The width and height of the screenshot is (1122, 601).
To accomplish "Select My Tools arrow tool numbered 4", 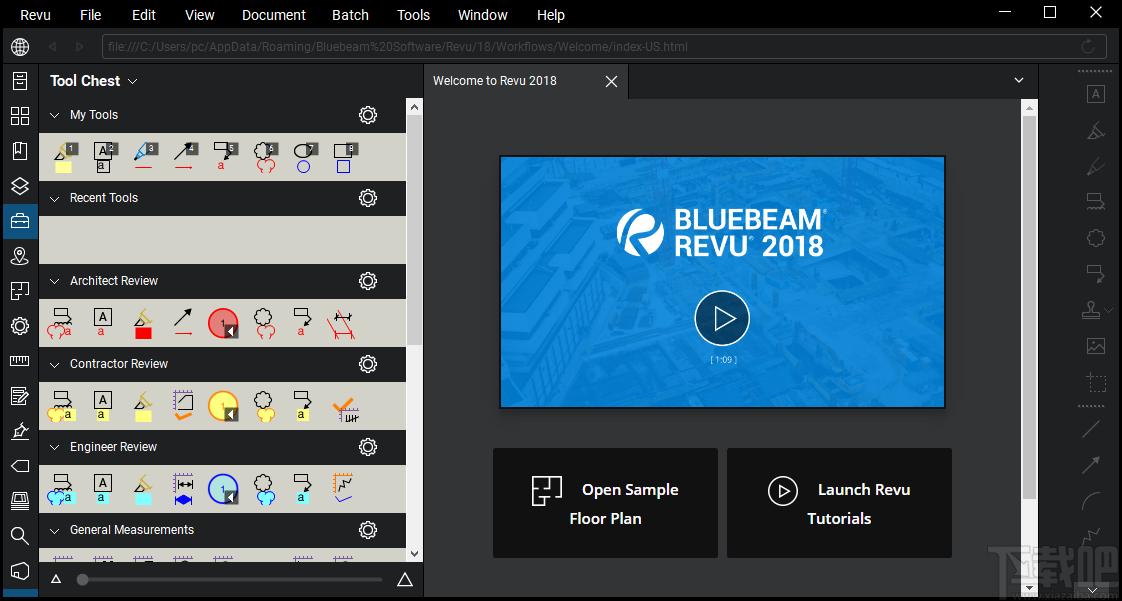I will (x=185, y=158).
